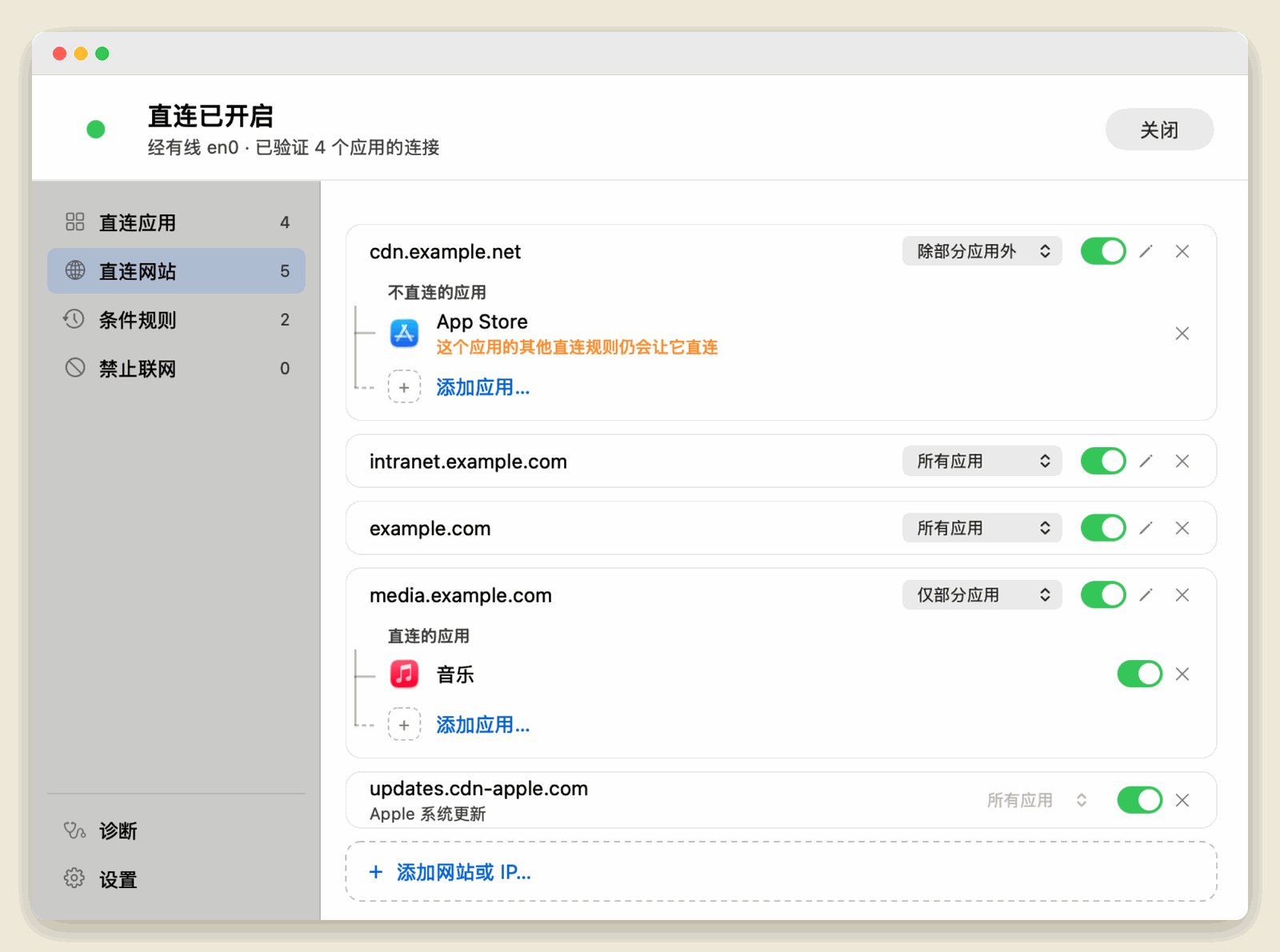Click the 音乐 music app icon
Viewport: 1280px width, 952px height.
(404, 674)
